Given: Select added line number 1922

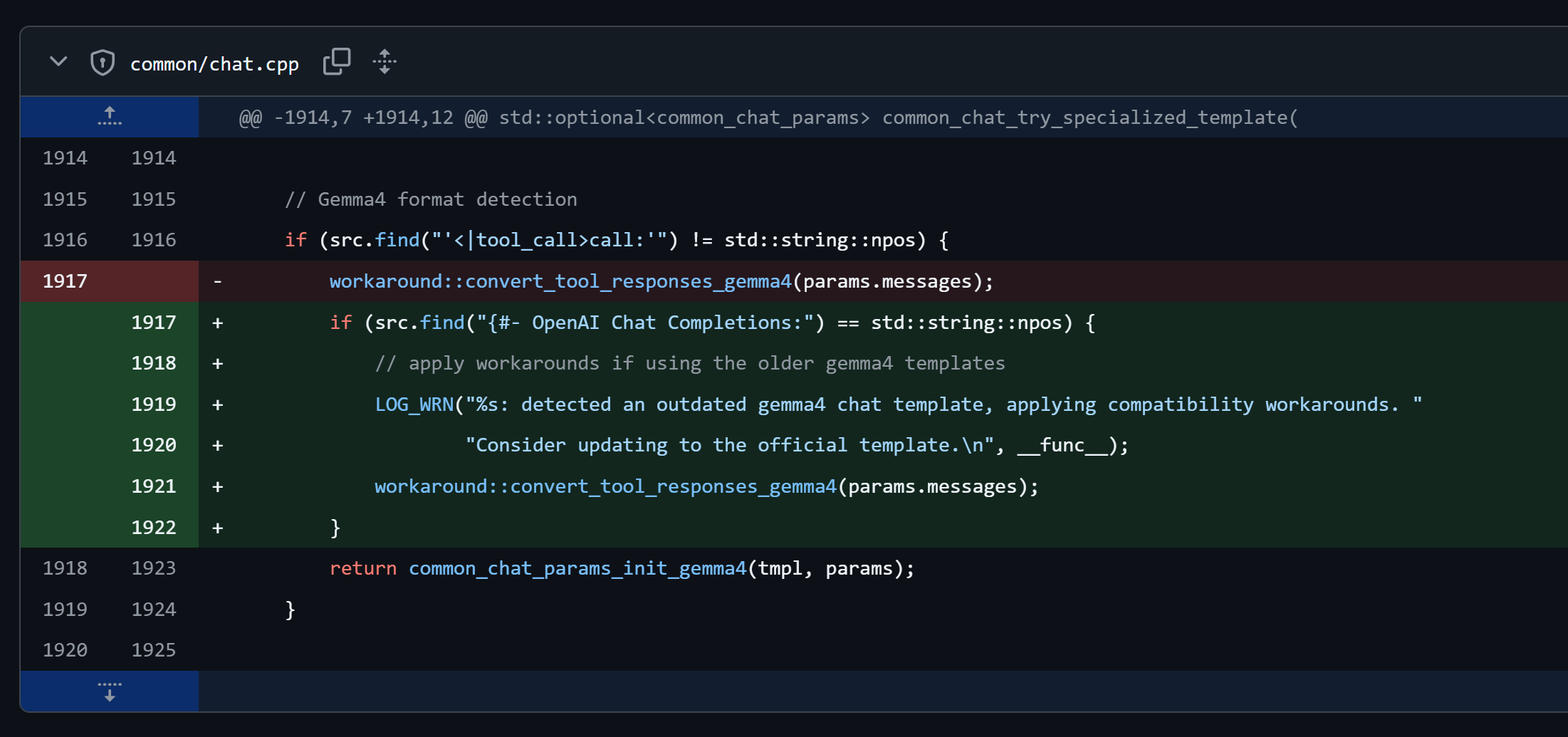Looking at the screenshot, I should tap(154, 528).
